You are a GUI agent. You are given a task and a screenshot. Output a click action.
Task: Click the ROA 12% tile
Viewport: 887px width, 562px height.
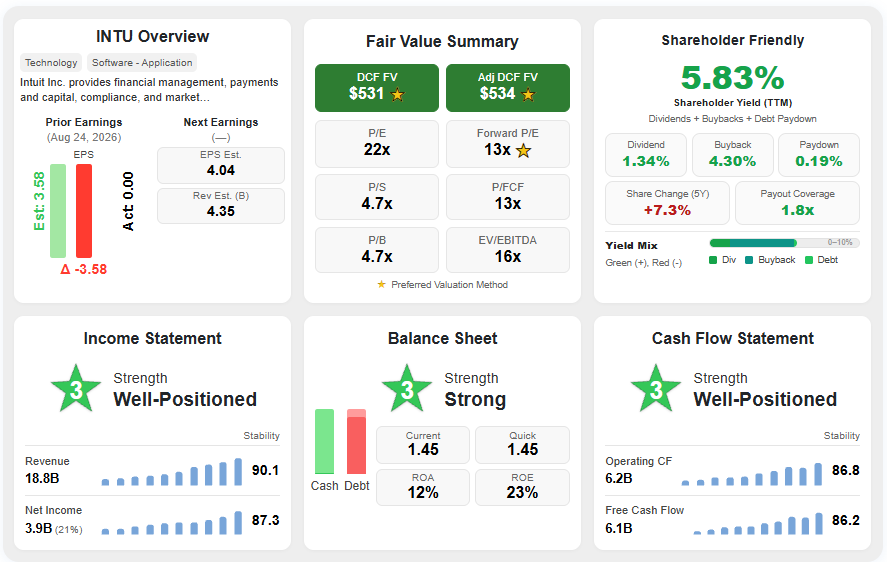[423, 487]
